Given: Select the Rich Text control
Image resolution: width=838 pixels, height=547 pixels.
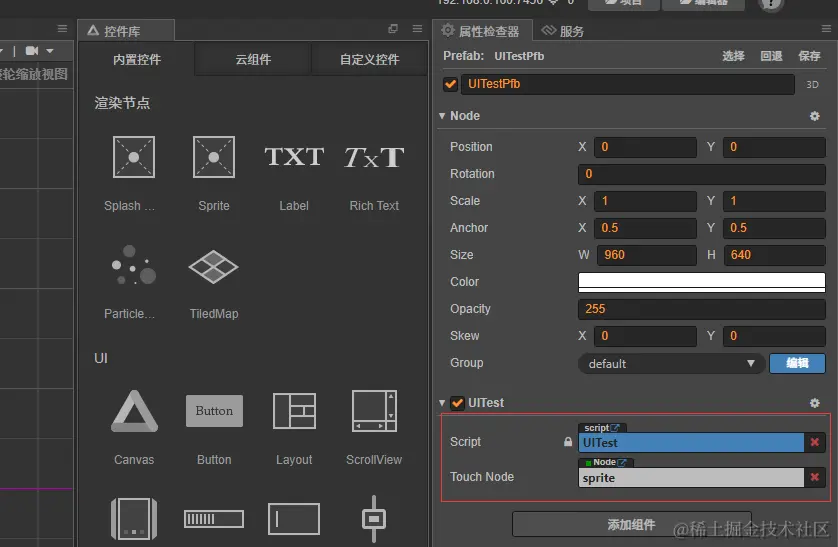Looking at the screenshot, I should pos(374,157).
